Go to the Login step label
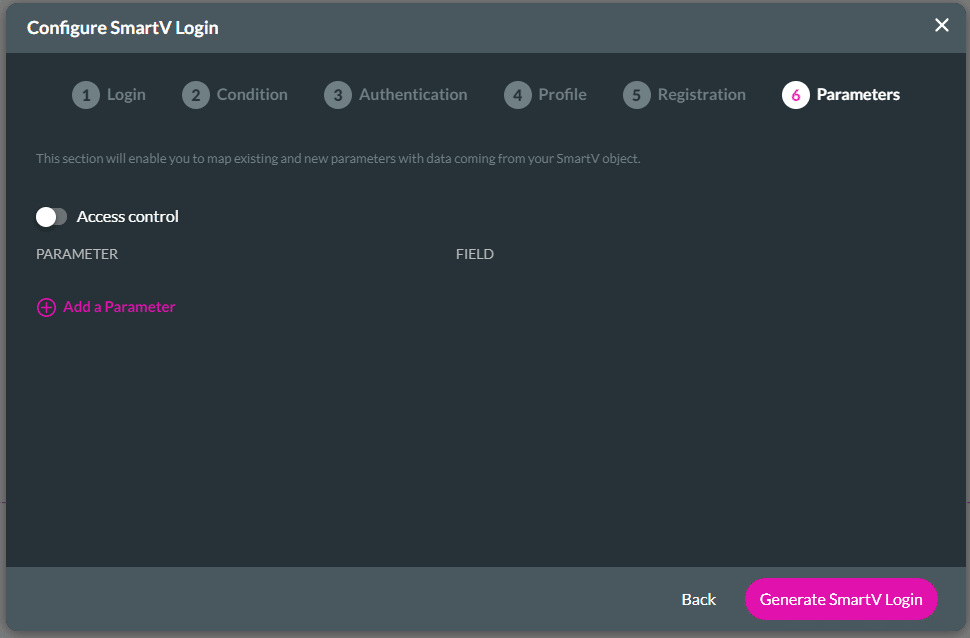This screenshot has height=638, width=970. [x=126, y=95]
